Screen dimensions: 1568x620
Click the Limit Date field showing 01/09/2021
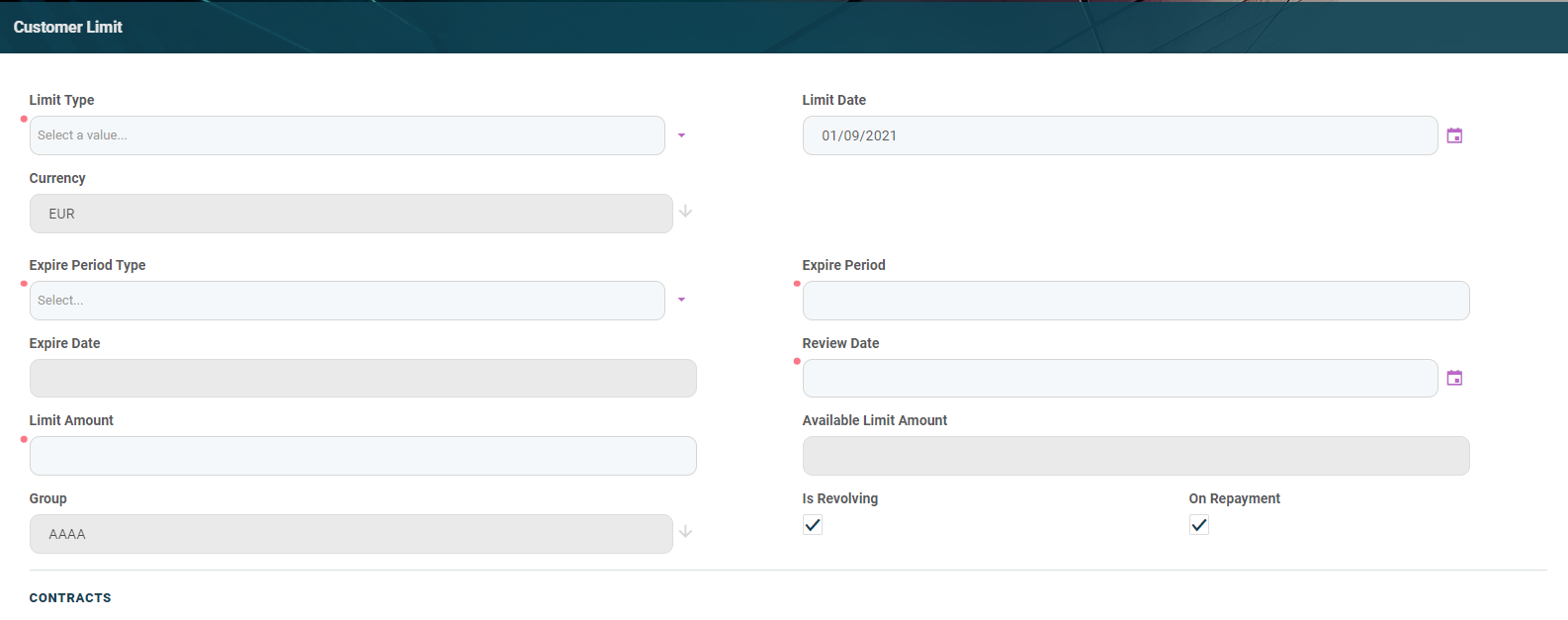point(1119,135)
